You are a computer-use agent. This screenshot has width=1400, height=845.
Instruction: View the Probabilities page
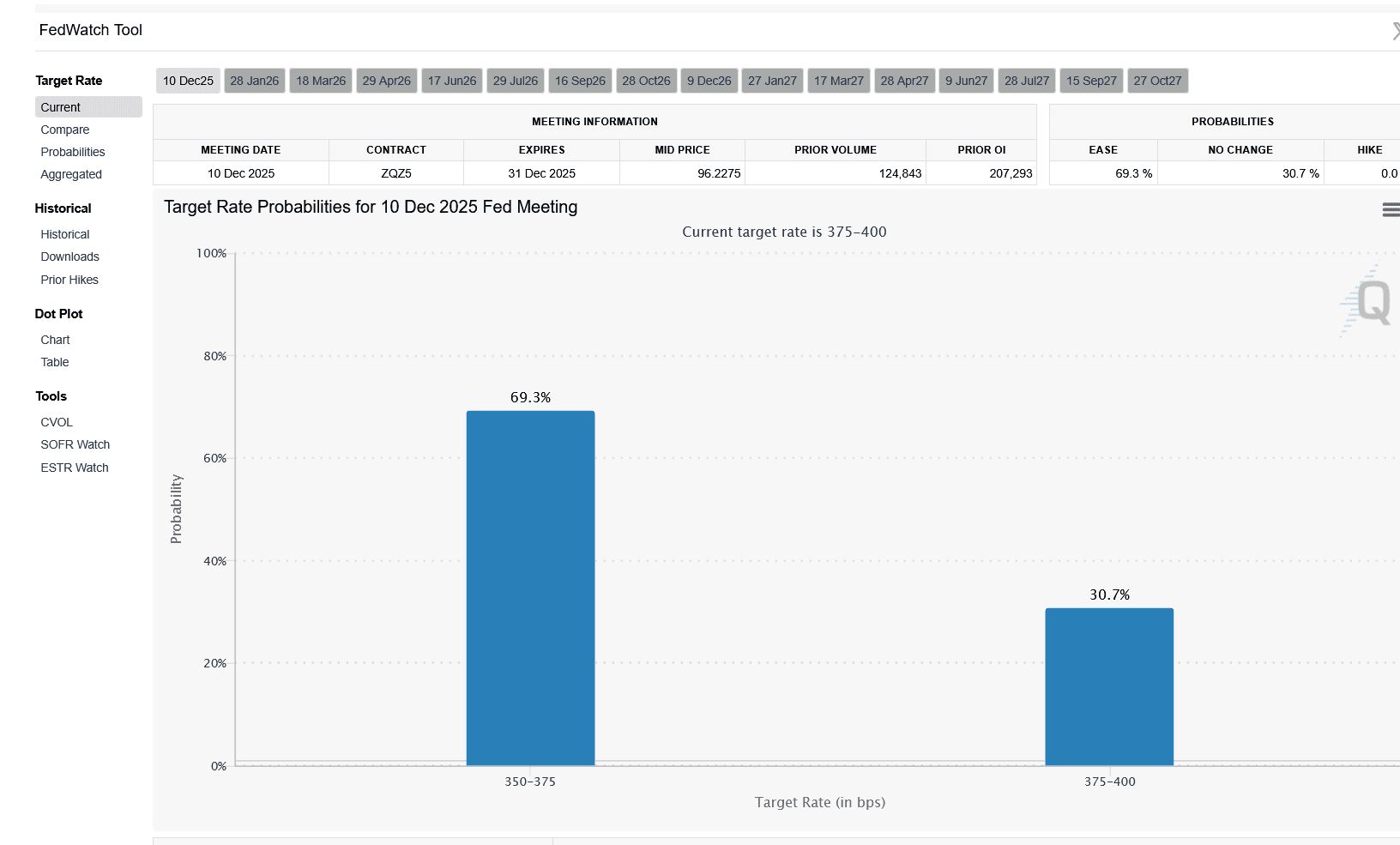tap(73, 152)
